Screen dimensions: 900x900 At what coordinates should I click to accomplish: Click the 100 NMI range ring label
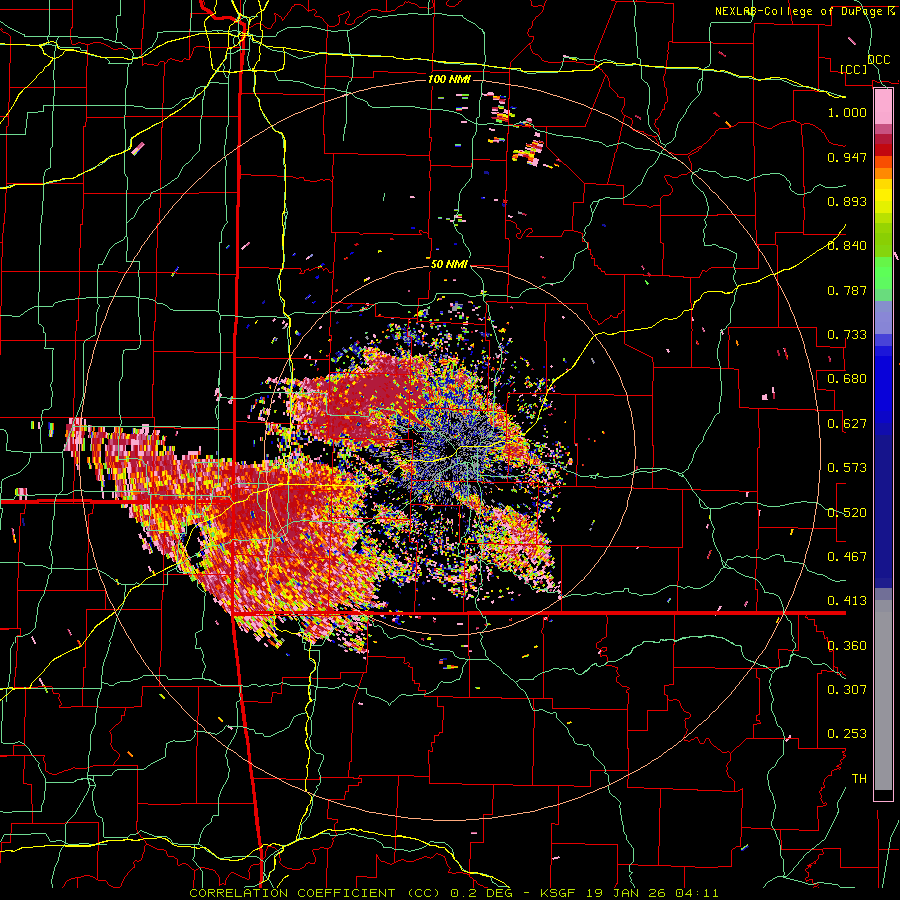(x=449, y=79)
